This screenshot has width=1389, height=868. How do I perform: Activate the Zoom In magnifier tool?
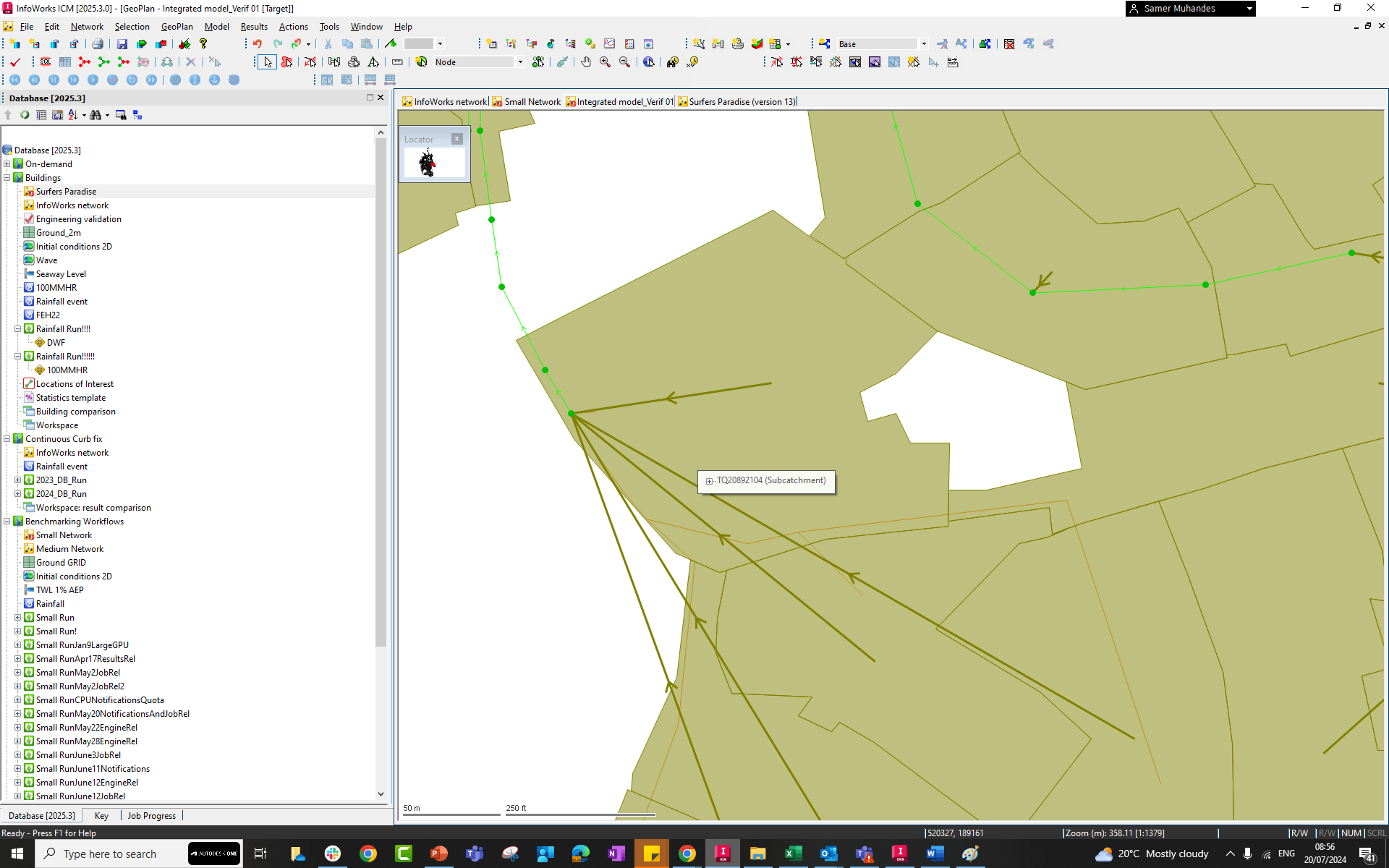(605, 62)
